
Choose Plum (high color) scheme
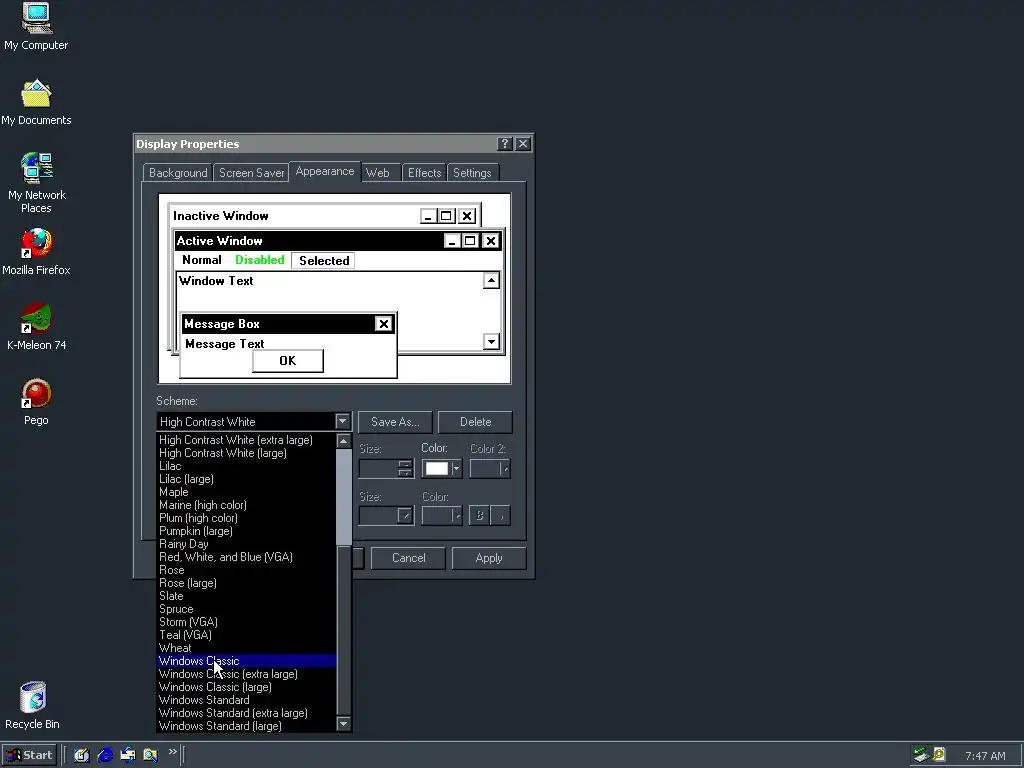[246, 518]
